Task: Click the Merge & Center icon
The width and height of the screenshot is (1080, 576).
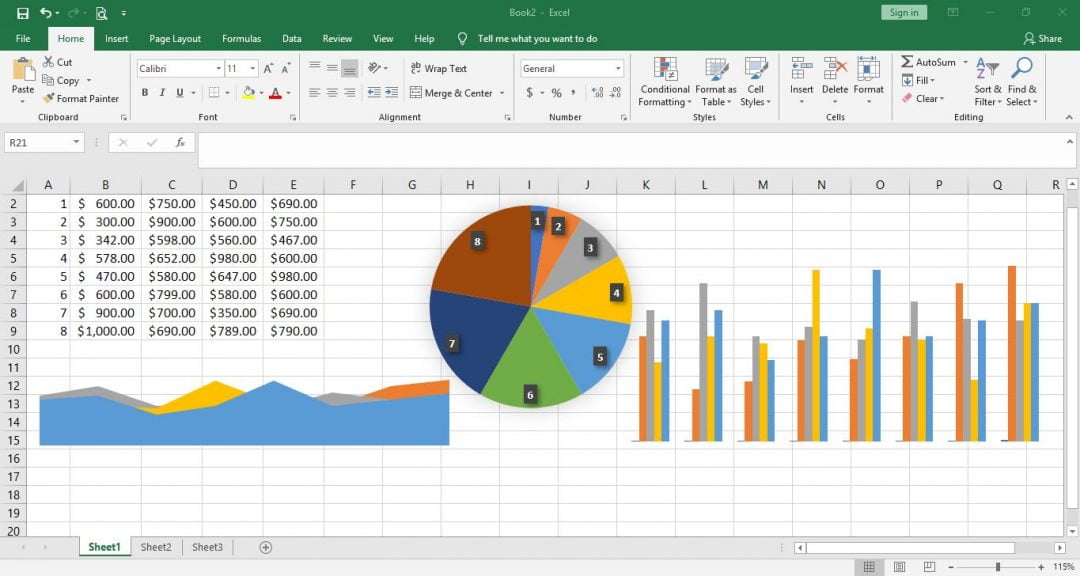Action: (416, 93)
